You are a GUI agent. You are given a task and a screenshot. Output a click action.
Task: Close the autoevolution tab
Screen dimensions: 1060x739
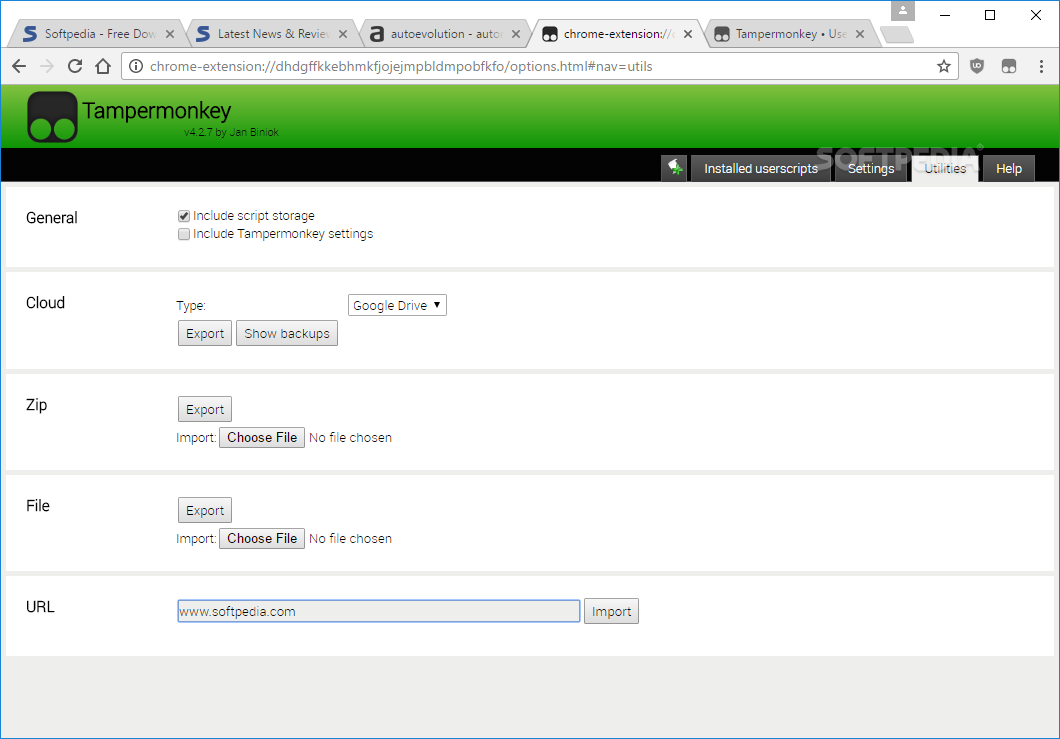point(516,34)
